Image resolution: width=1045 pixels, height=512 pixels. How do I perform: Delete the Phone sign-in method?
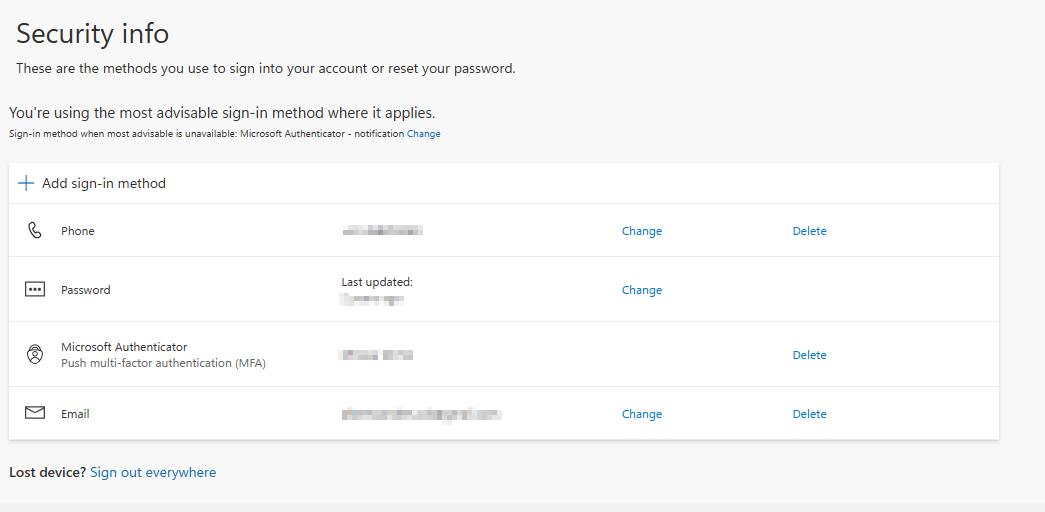point(809,231)
